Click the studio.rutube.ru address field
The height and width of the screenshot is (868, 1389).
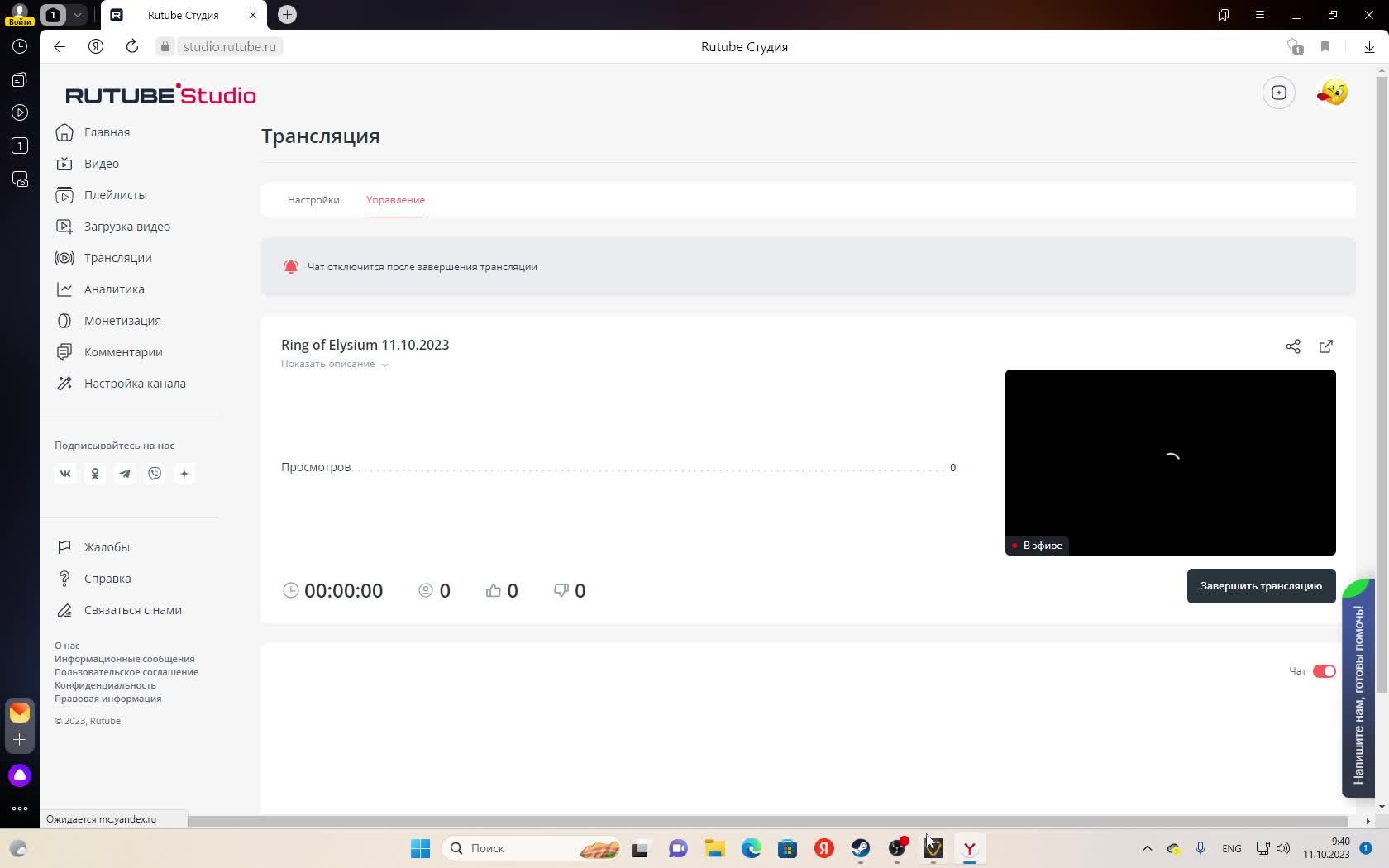point(229,46)
